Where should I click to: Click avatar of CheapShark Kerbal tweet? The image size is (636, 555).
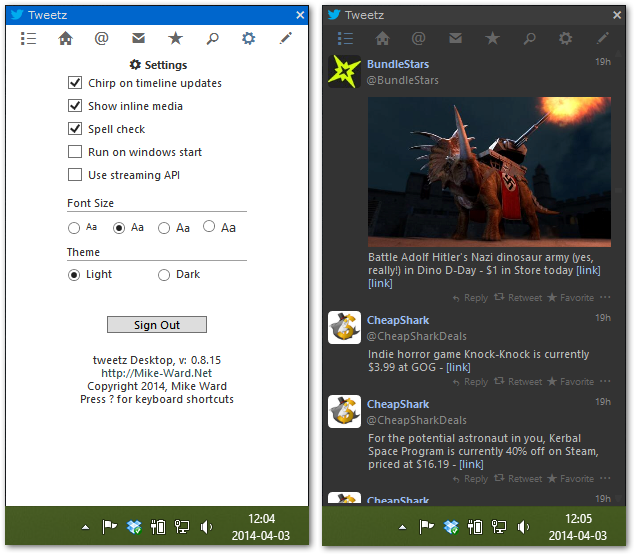click(x=344, y=411)
